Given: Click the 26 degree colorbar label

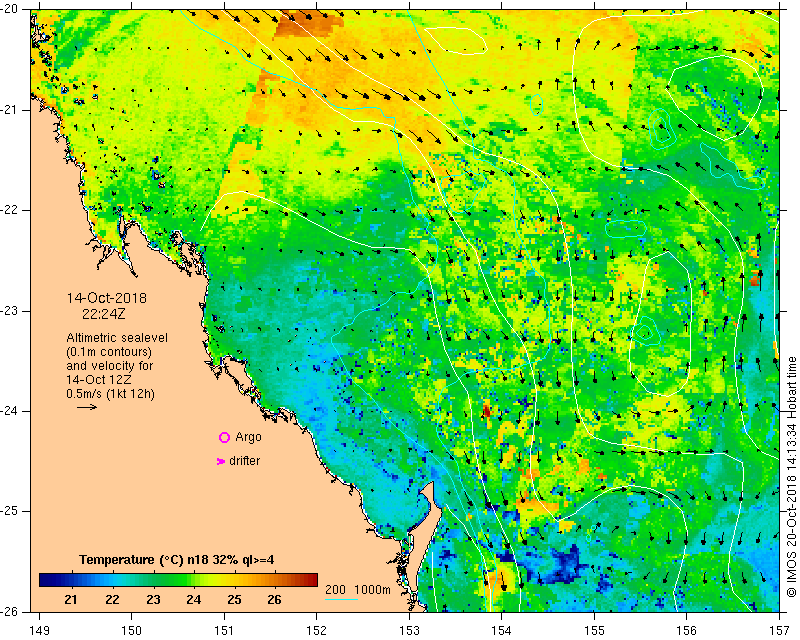Looking at the screenshot, I should [x=274, y=599].
